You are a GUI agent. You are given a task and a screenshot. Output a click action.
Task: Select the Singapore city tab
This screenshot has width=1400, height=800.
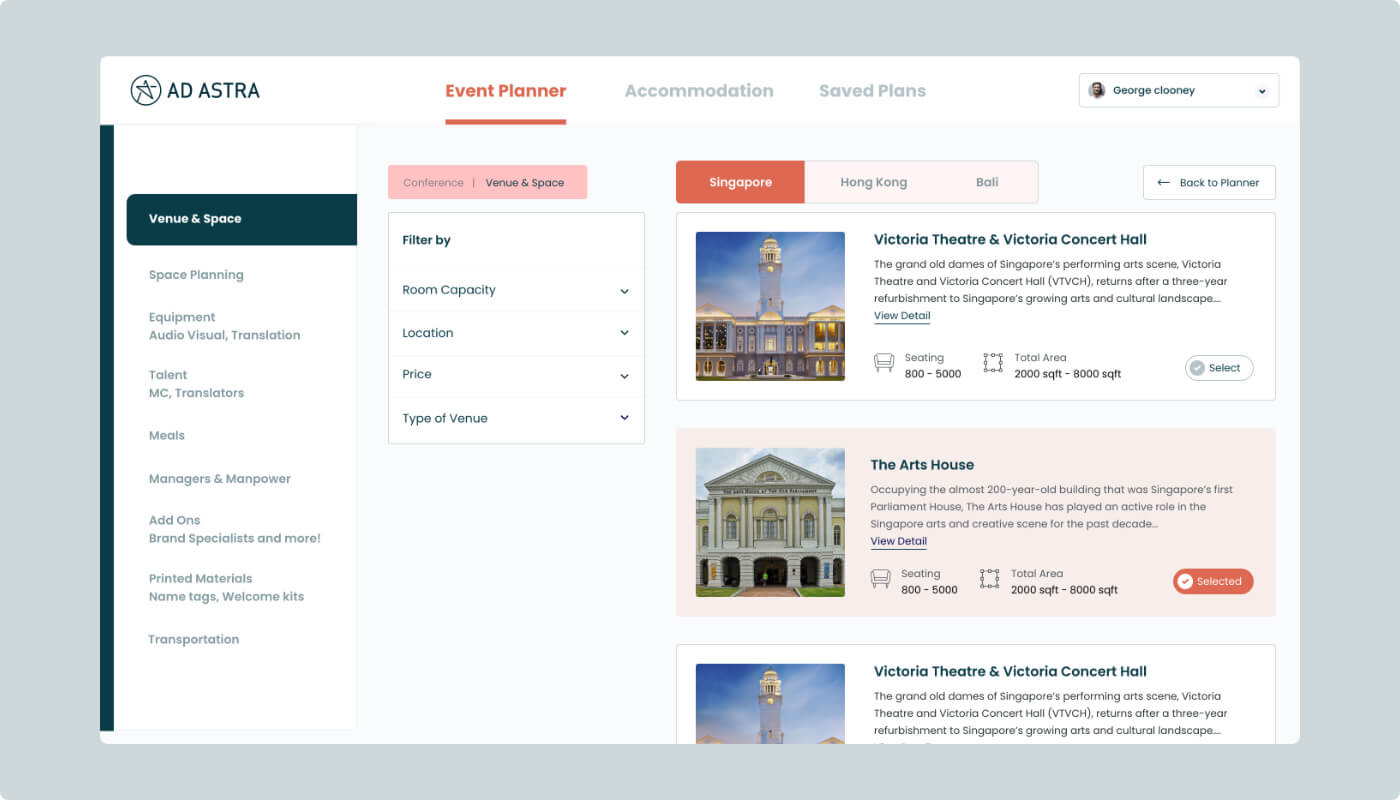click(x=740, y=182)
